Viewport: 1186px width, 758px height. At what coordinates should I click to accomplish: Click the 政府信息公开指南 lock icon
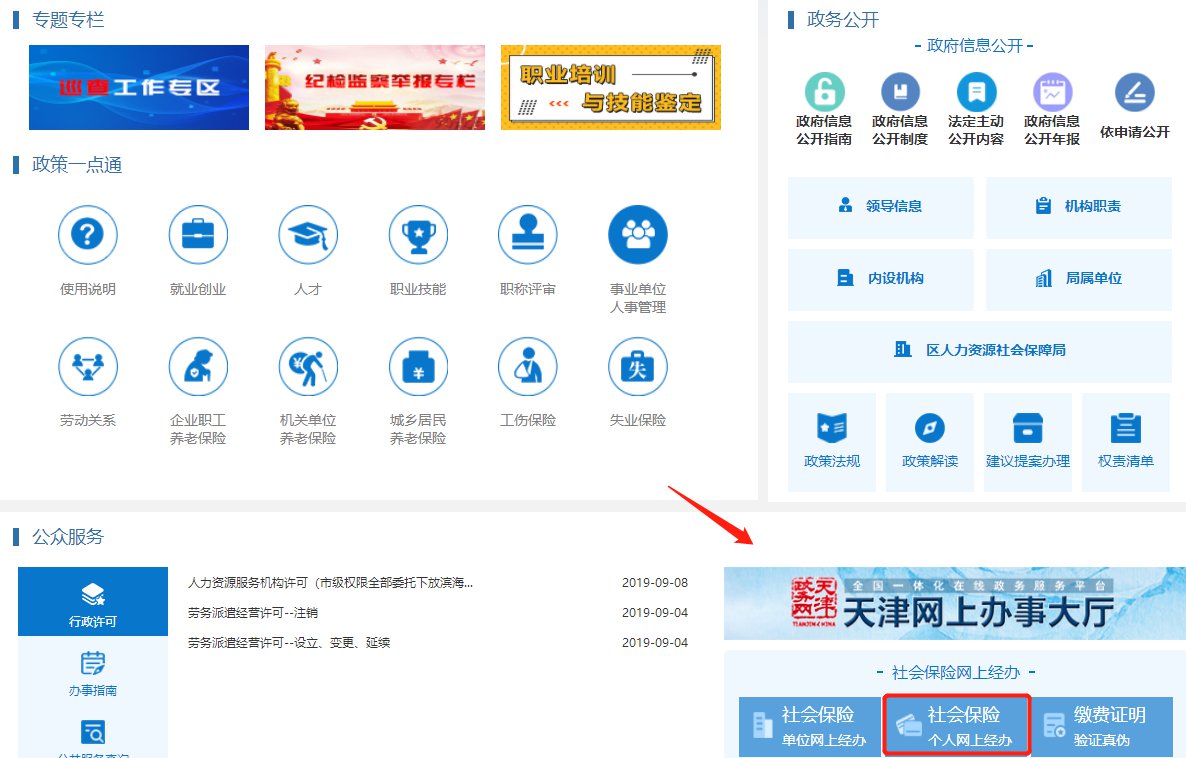pyautogui.click(x=824, y=93)
